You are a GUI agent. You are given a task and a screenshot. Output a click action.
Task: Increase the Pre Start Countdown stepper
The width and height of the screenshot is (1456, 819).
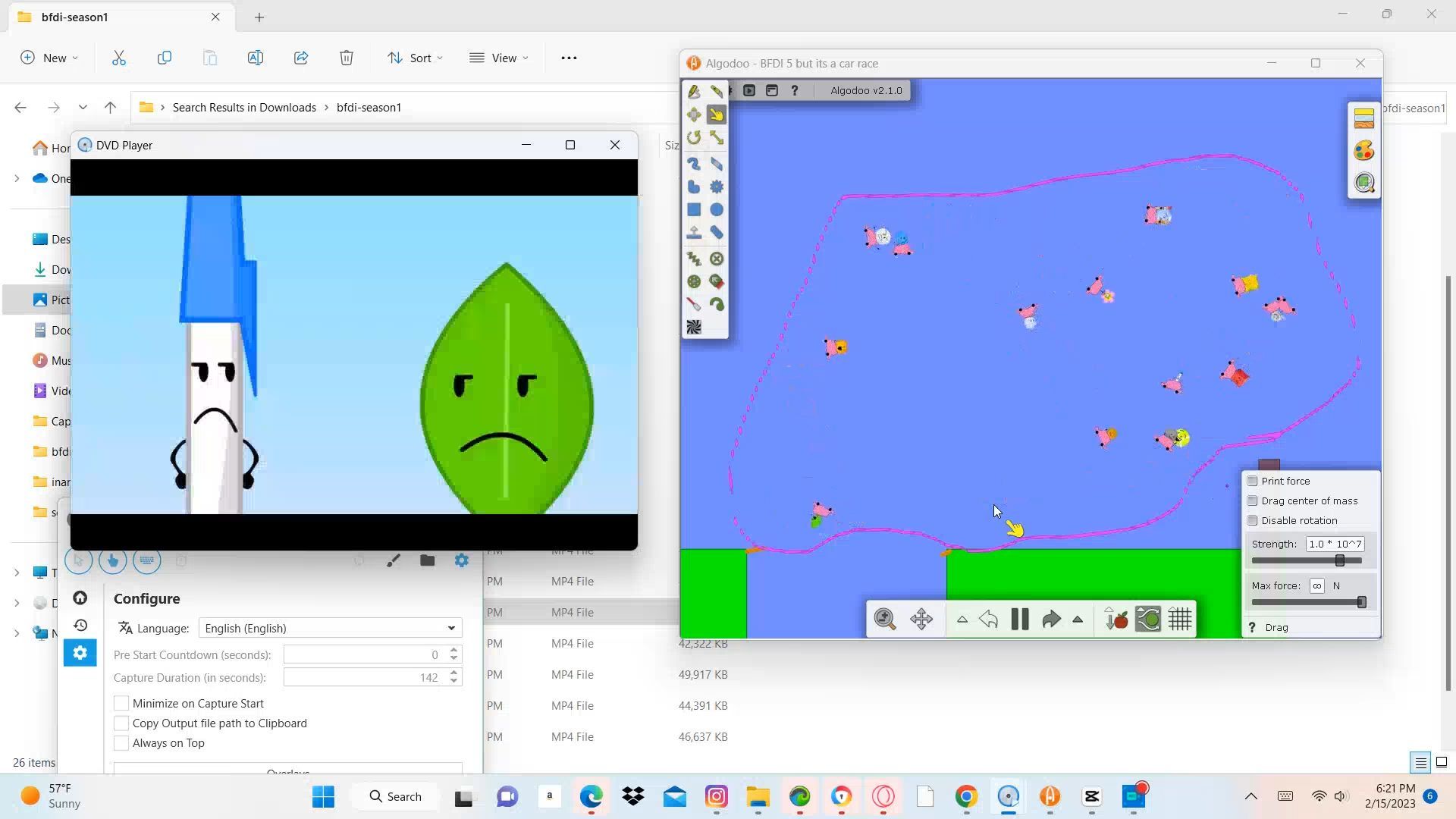click(453, 650)
